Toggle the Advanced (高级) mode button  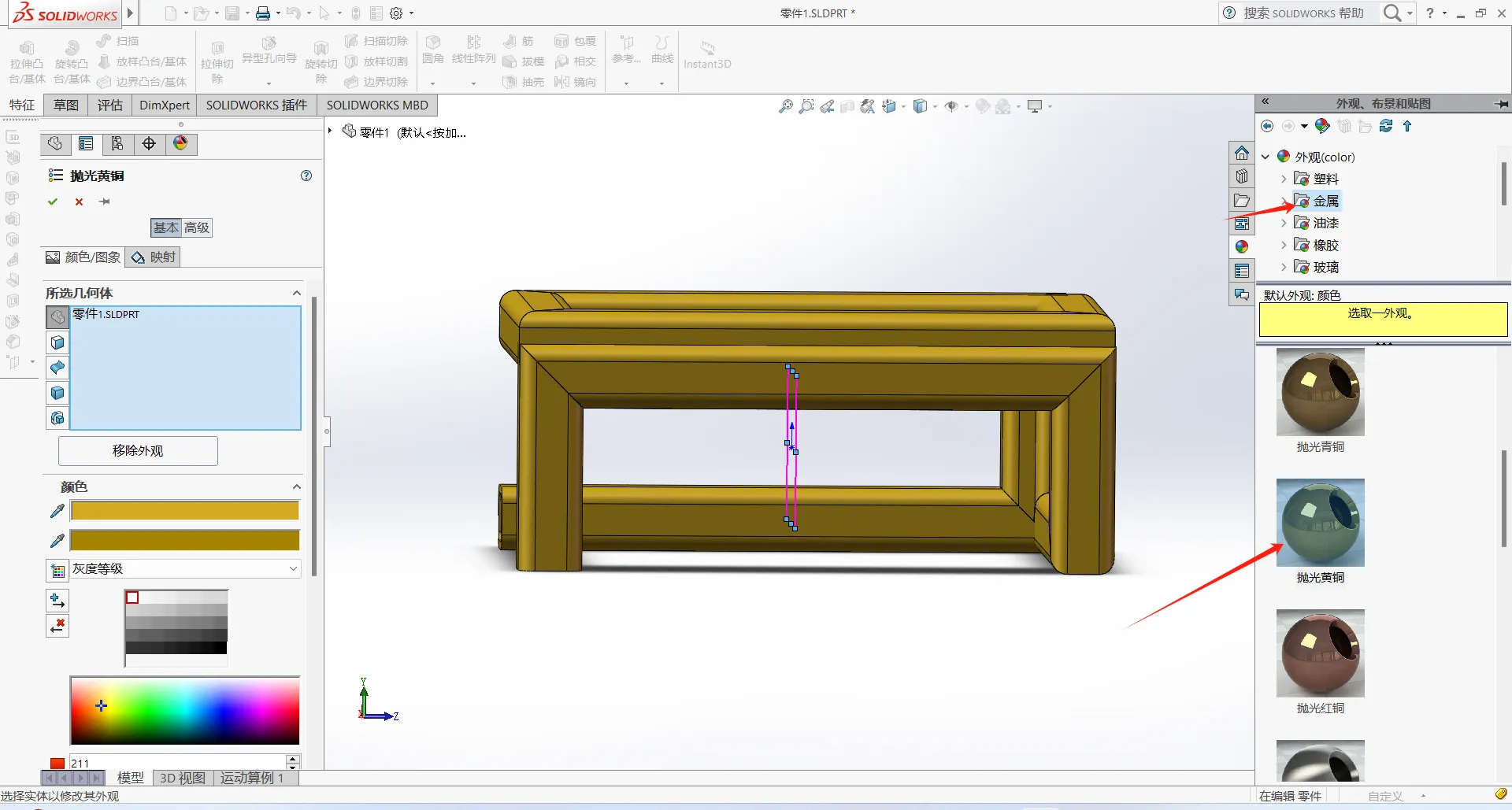(x=197, y=227)
